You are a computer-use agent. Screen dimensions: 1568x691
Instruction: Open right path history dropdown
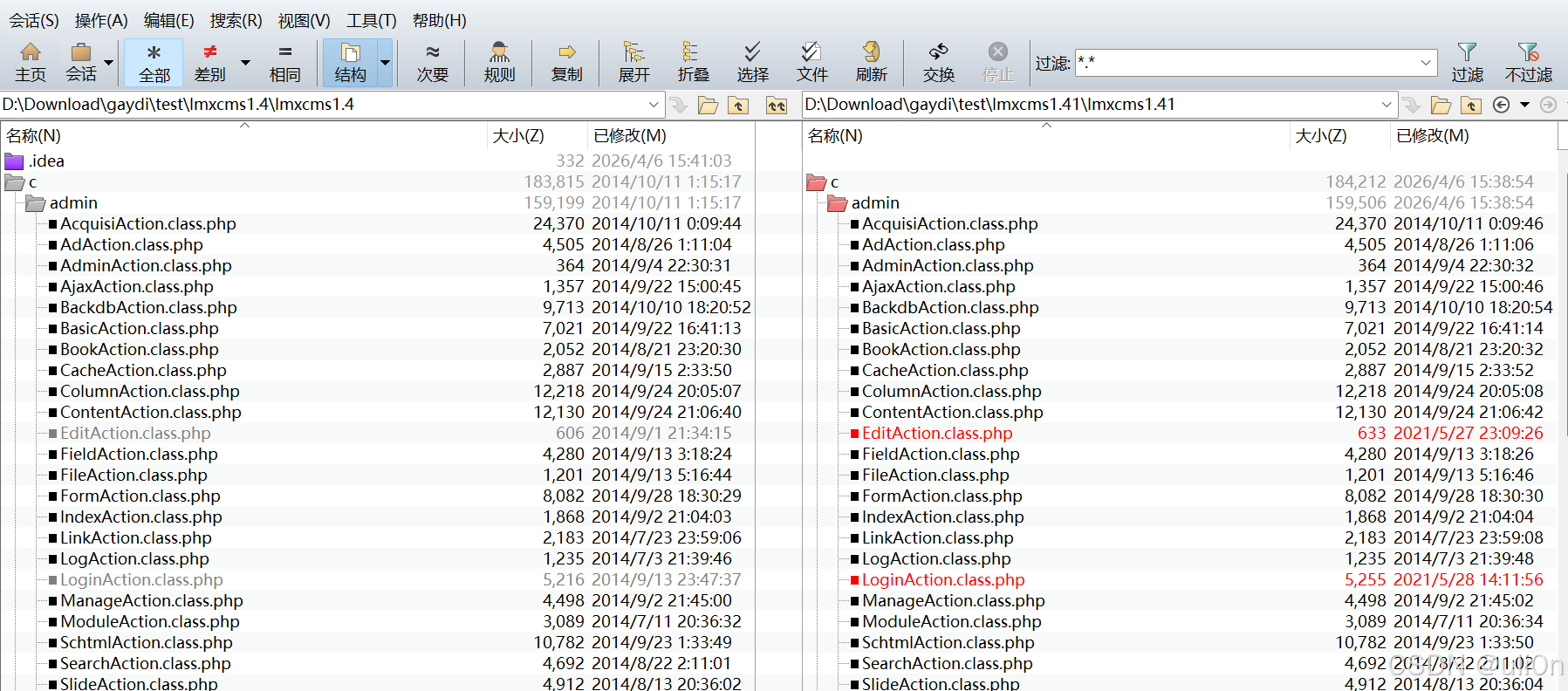pos(1387,105)
